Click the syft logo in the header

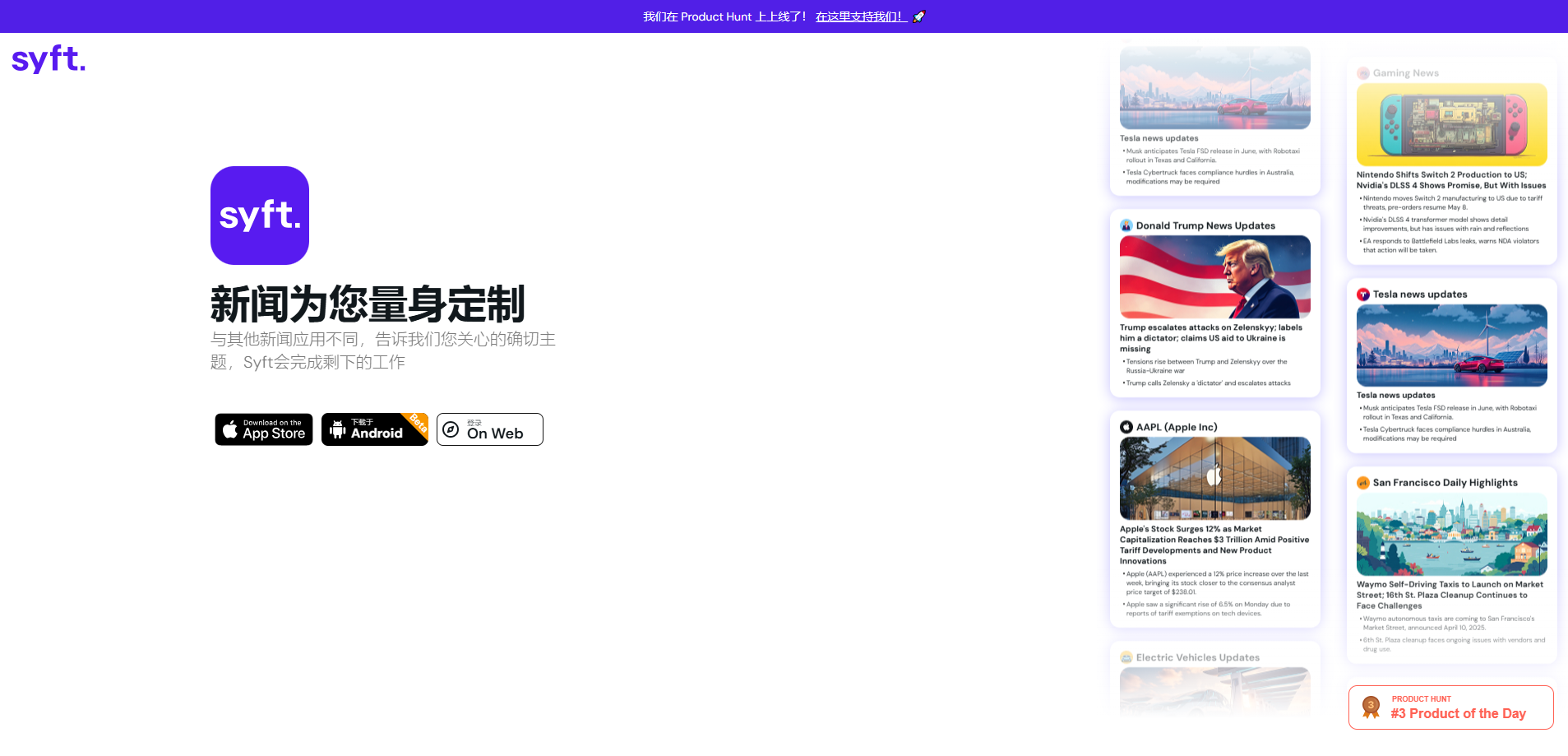click(49, 59)
